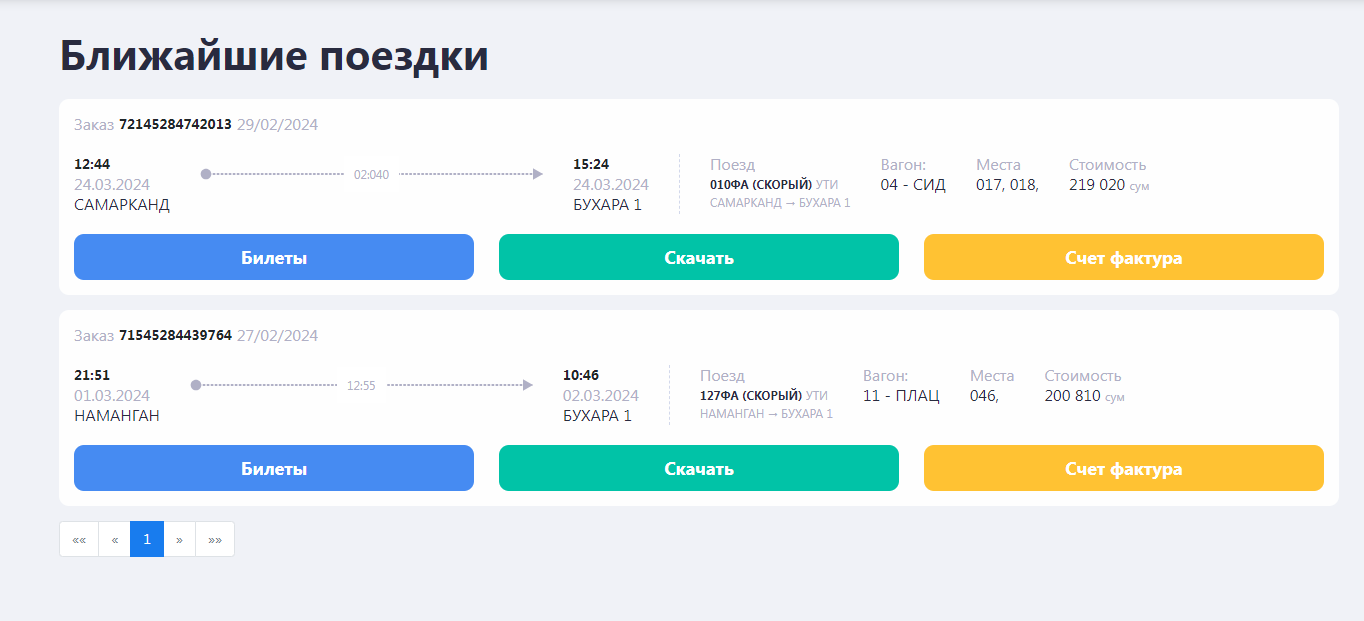Select page 1 in pagination
The image size is (1364, 621).
click(147, 539)
